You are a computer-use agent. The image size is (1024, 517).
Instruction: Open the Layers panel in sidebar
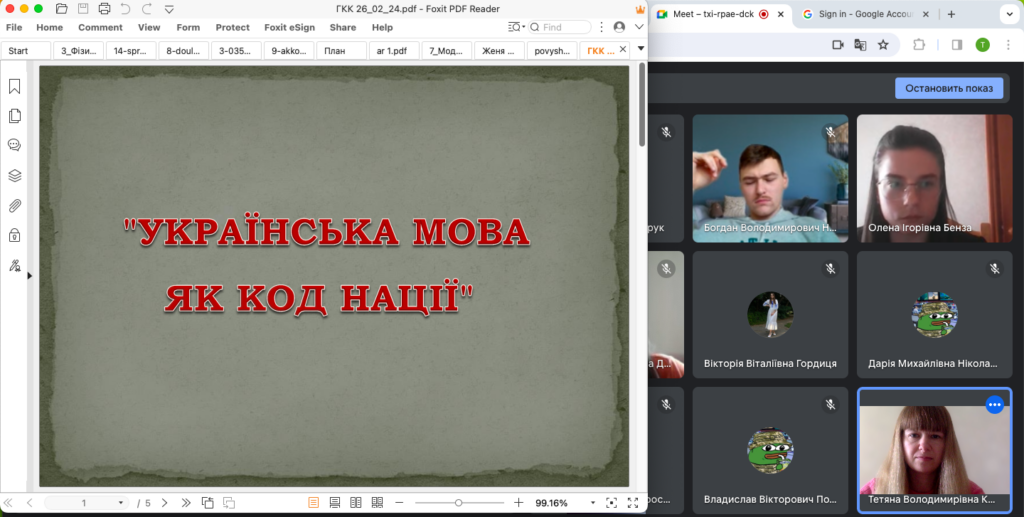pos(15,175)
